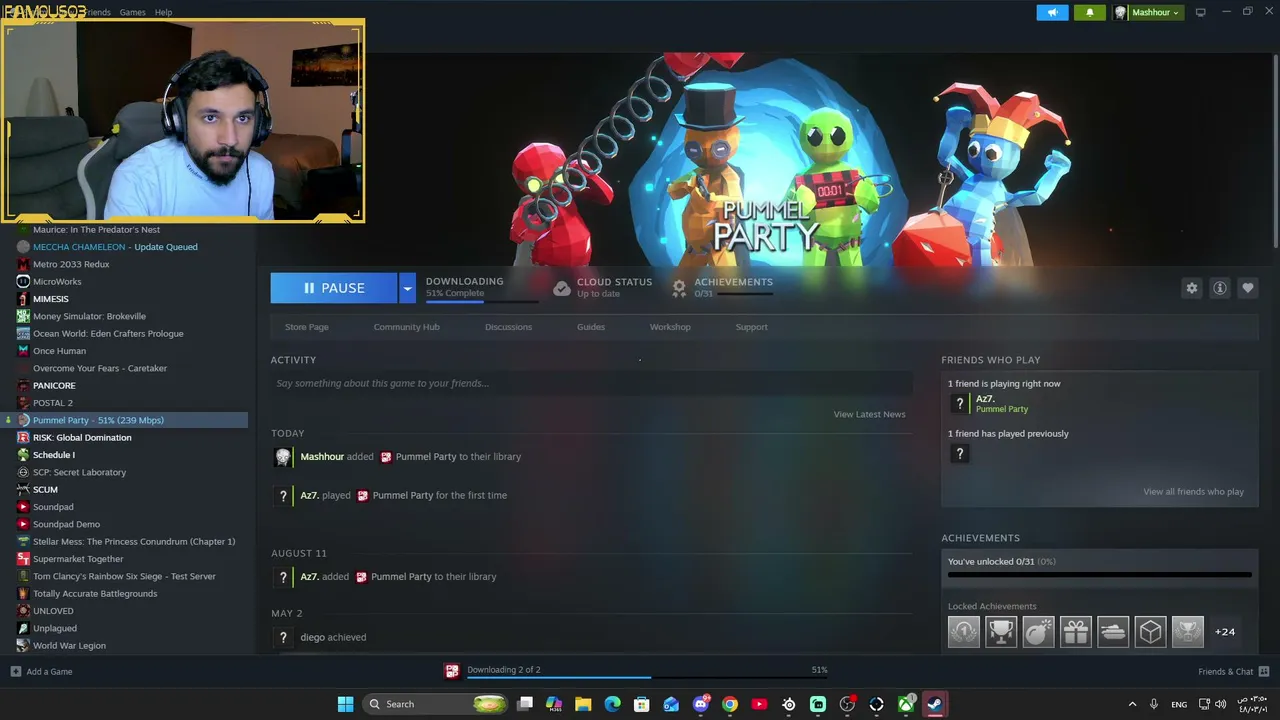Image resolution: width=1280 pixels, height=720 pixels.
Task: Show the +24 more locked achievements
Action: tap(1225, 632)
